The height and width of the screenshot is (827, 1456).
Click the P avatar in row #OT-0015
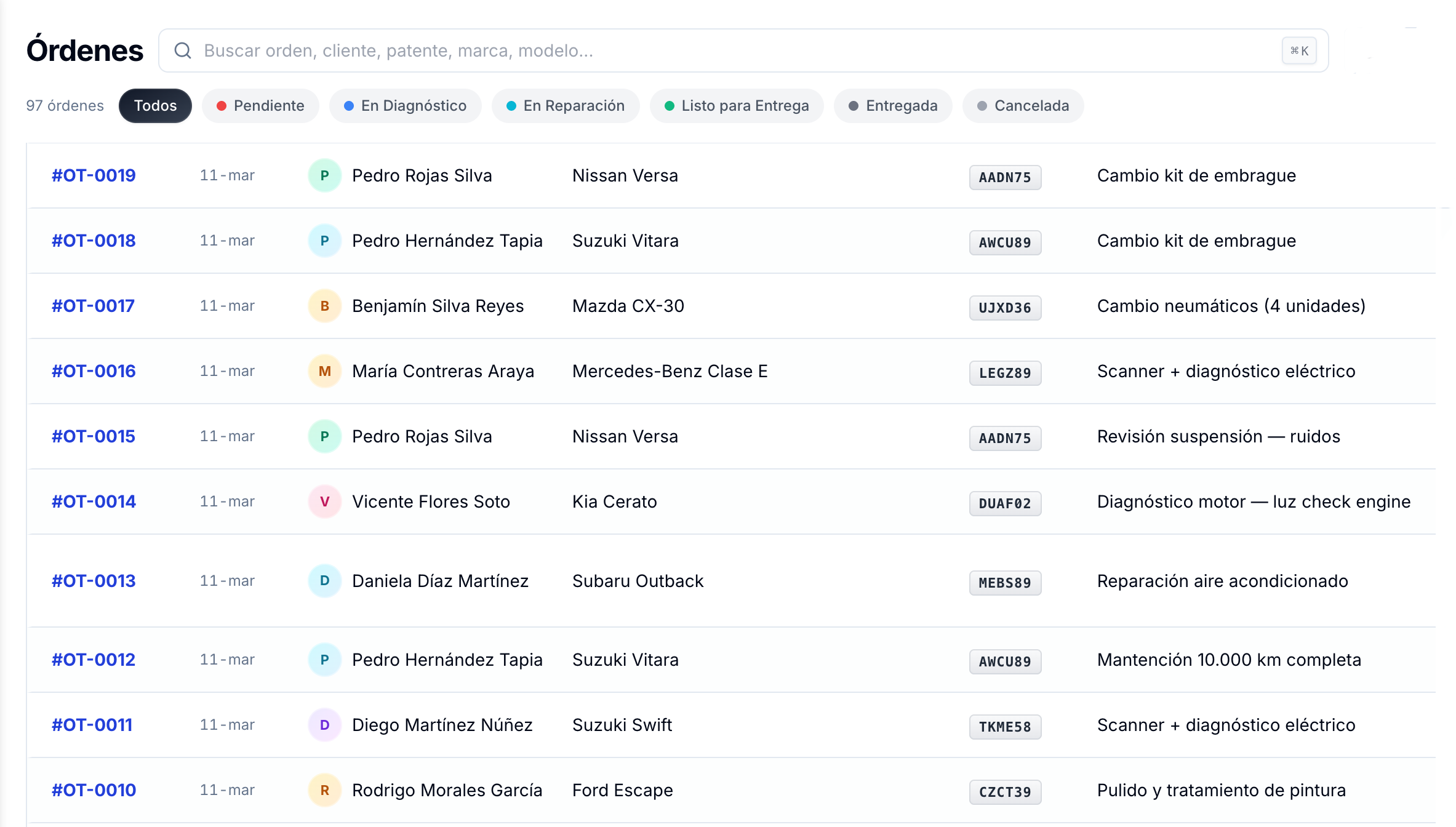coord(325,436)
